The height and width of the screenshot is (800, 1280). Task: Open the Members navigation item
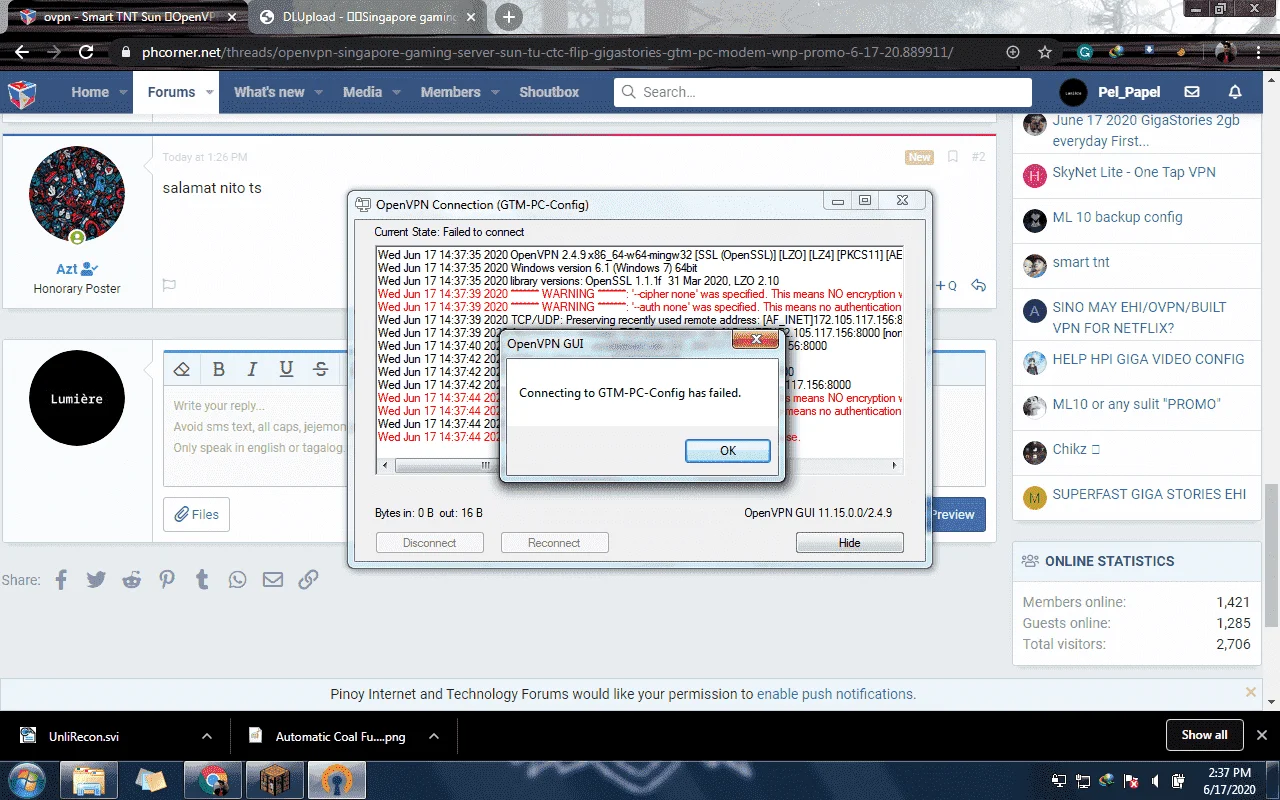click(450, 92)
